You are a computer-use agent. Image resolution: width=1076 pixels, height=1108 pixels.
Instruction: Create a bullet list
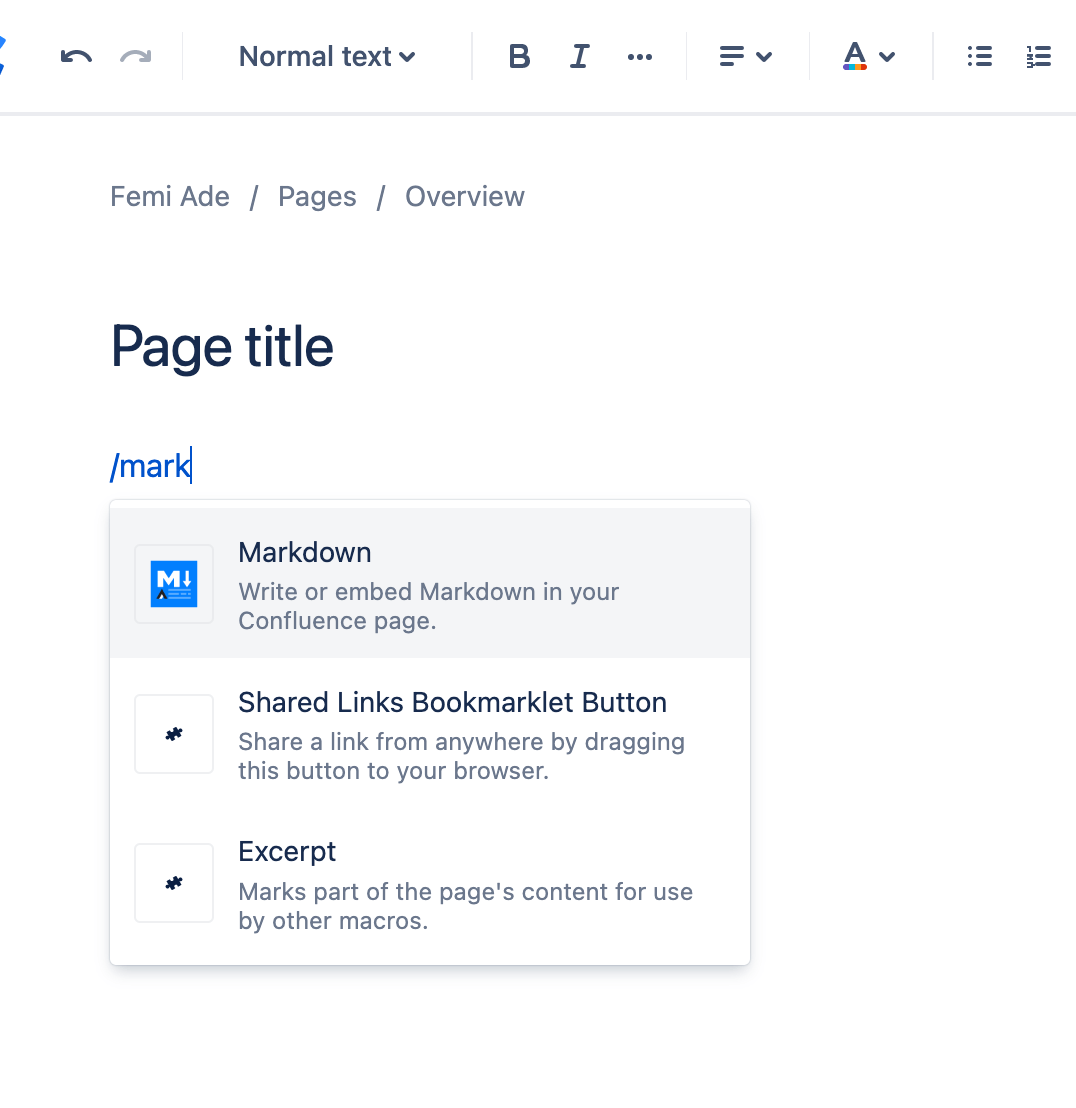pyautogui.click(x=979, y=57)
